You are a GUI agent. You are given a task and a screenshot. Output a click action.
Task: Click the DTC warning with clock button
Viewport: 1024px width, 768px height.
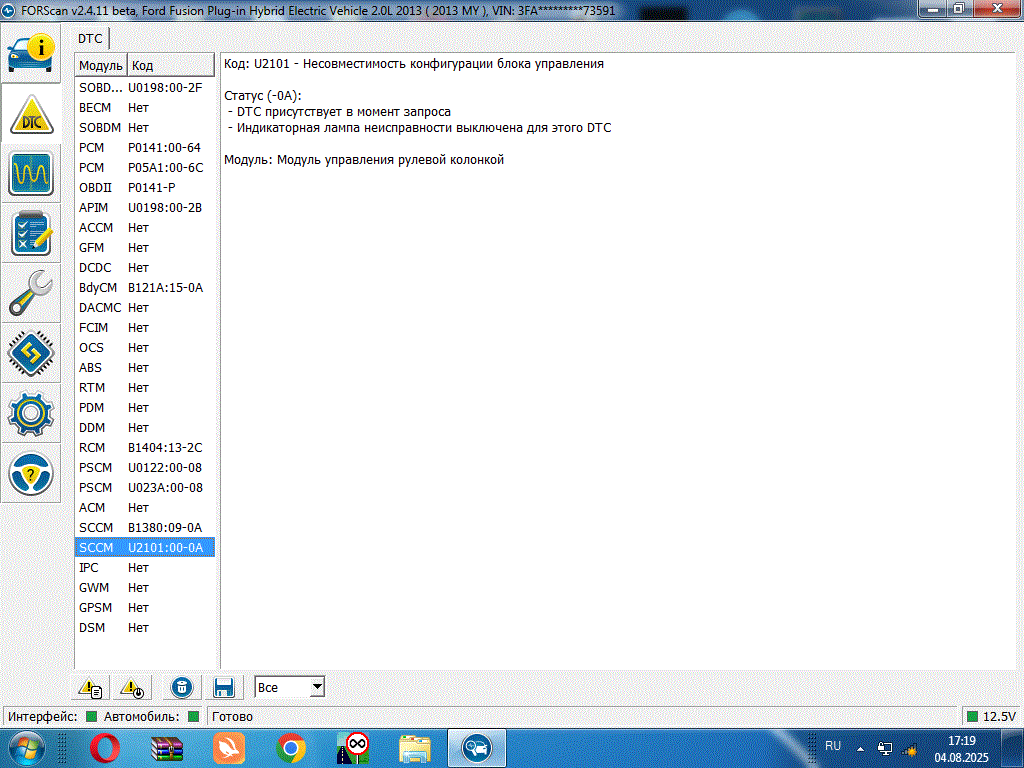click(x=132, y=688)
